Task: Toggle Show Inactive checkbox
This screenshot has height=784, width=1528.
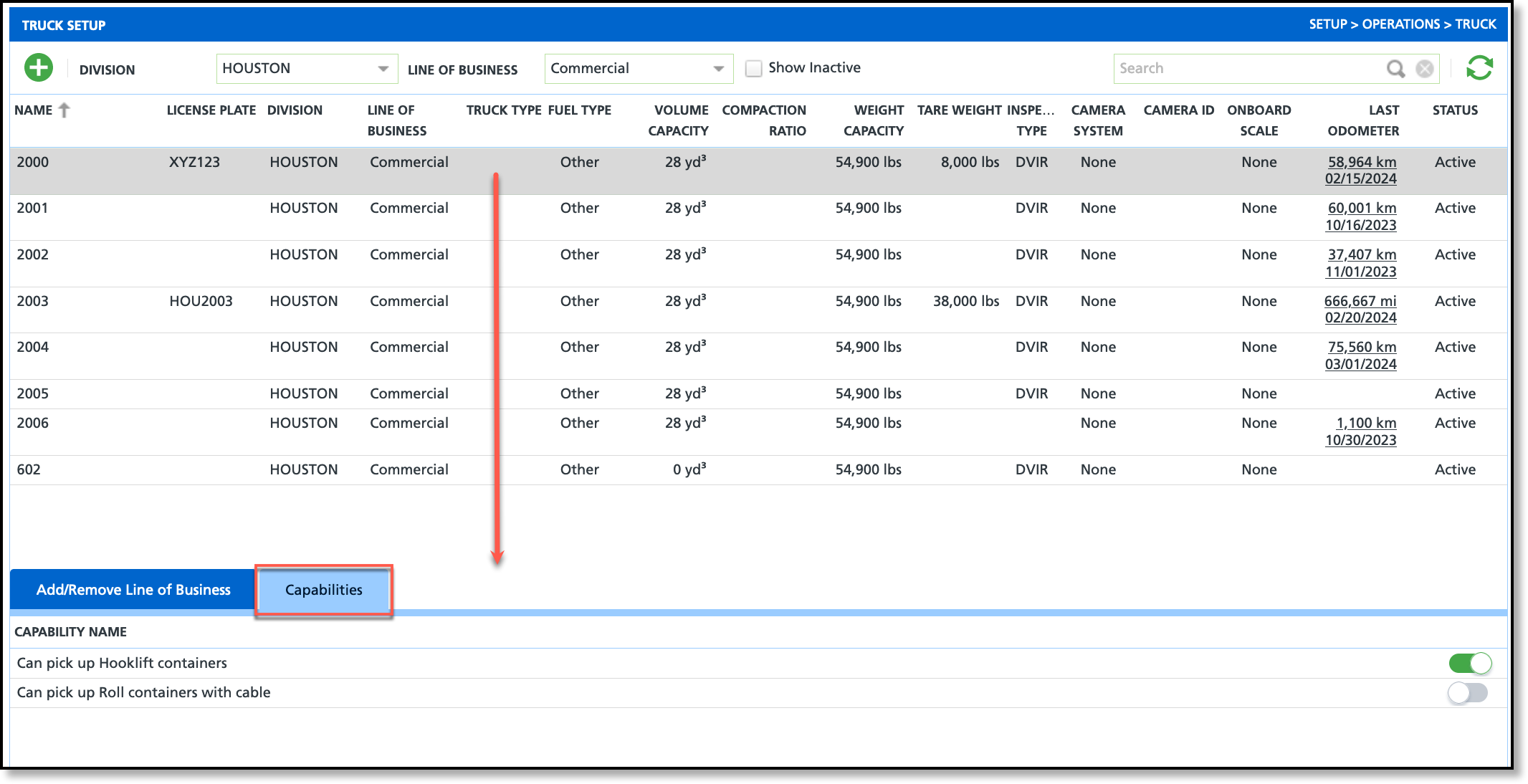Action: 753,68
